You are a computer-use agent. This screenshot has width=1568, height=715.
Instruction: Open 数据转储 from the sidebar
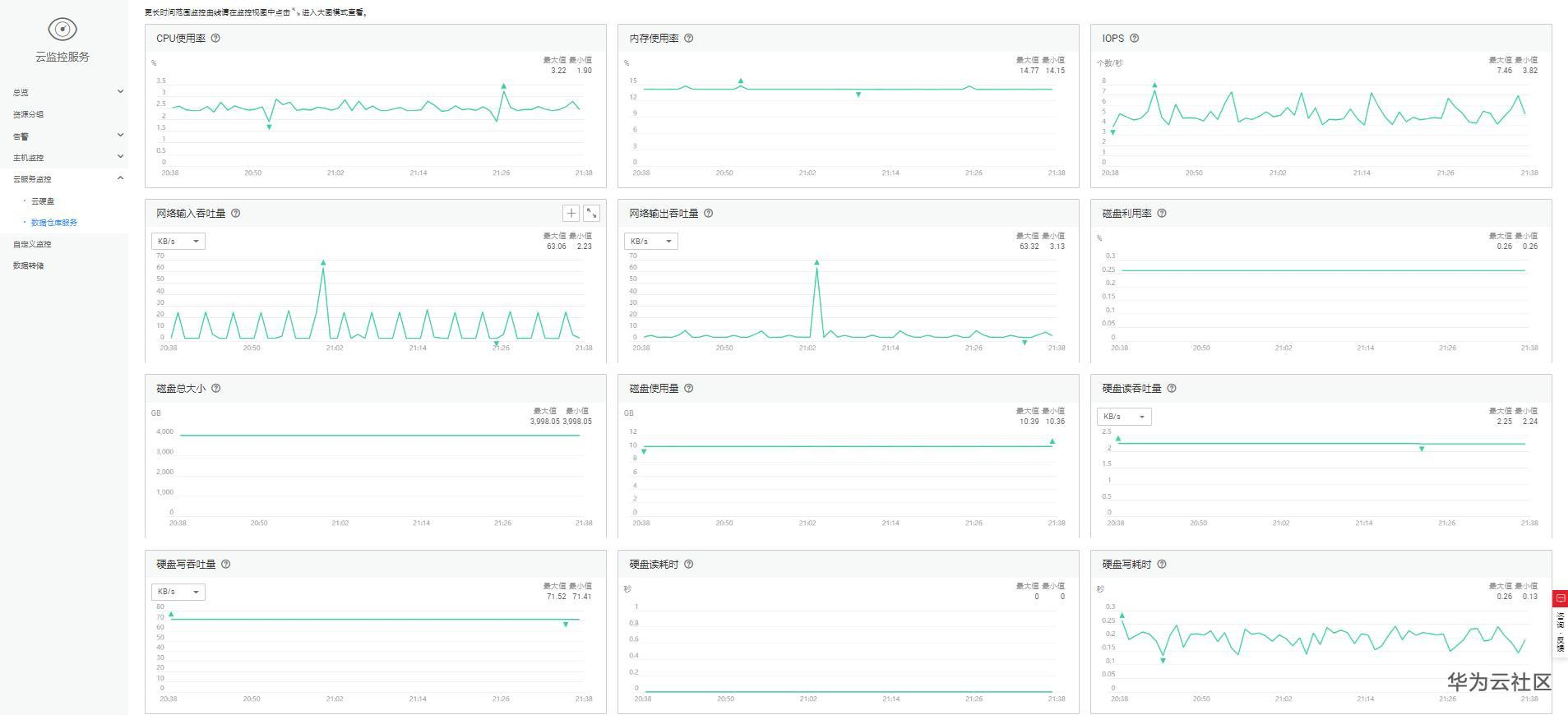(x=29, y=265)
